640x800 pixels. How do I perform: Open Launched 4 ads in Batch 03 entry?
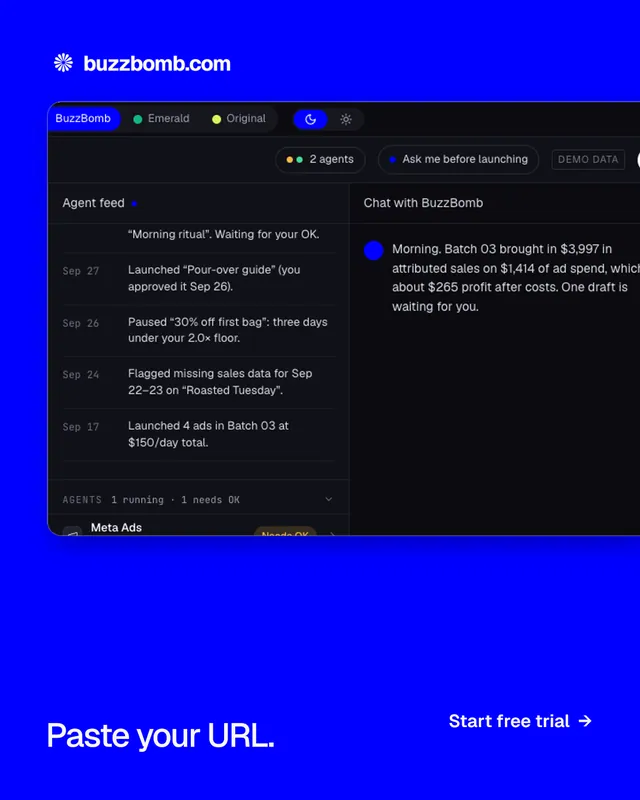(199, 434)
